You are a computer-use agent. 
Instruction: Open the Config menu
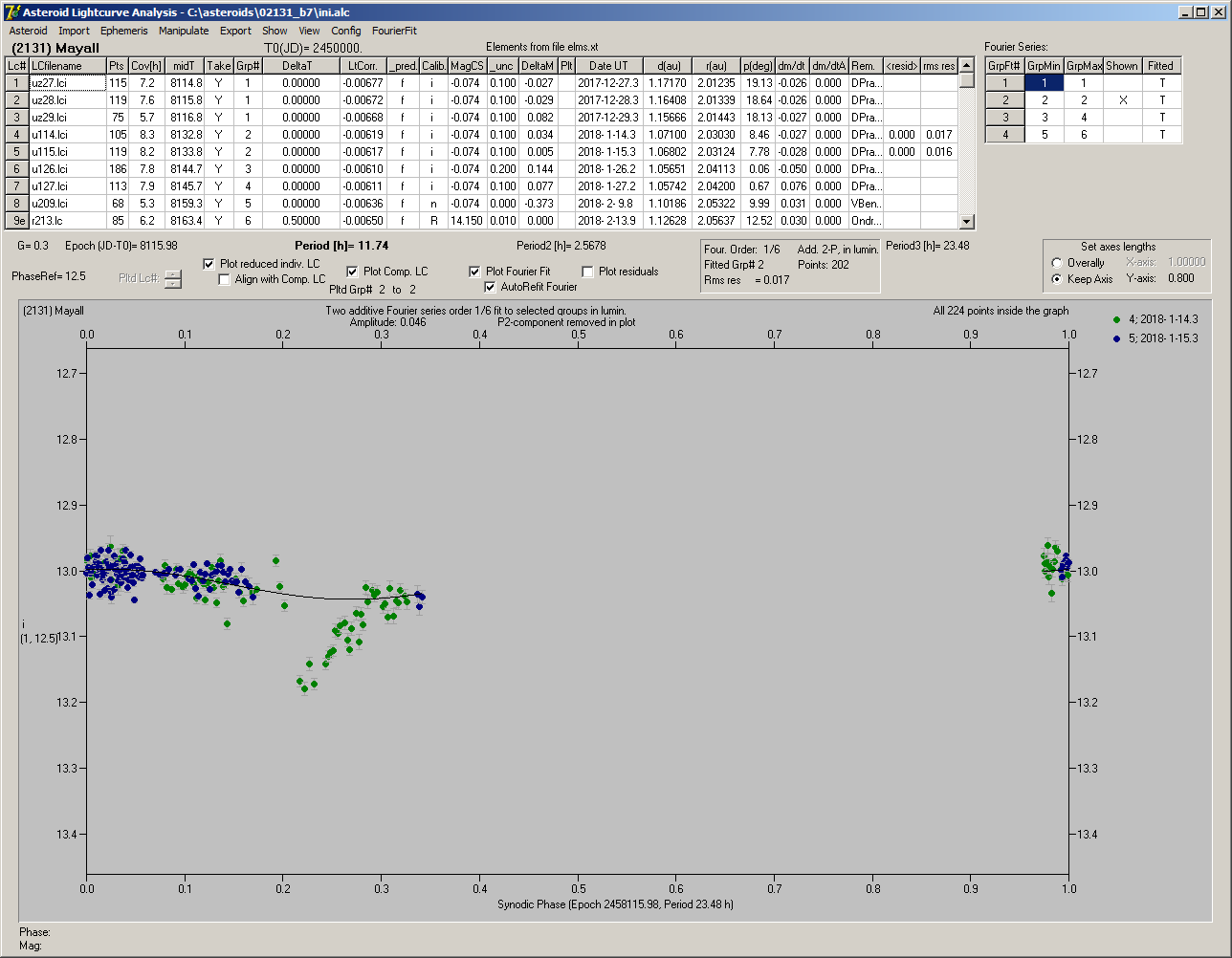coord(346,31)
